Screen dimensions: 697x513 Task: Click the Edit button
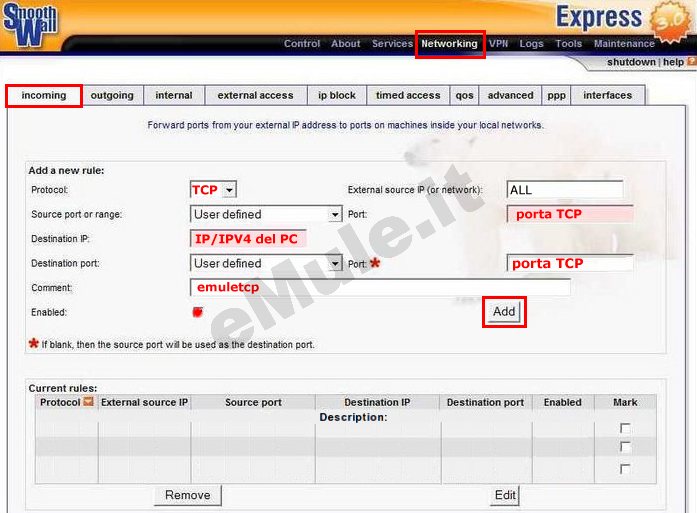pos(505,495)
